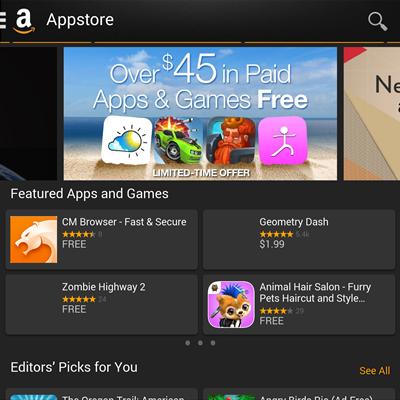
Task: Show the next banner on the right
Action: click(x=372, y=114)
